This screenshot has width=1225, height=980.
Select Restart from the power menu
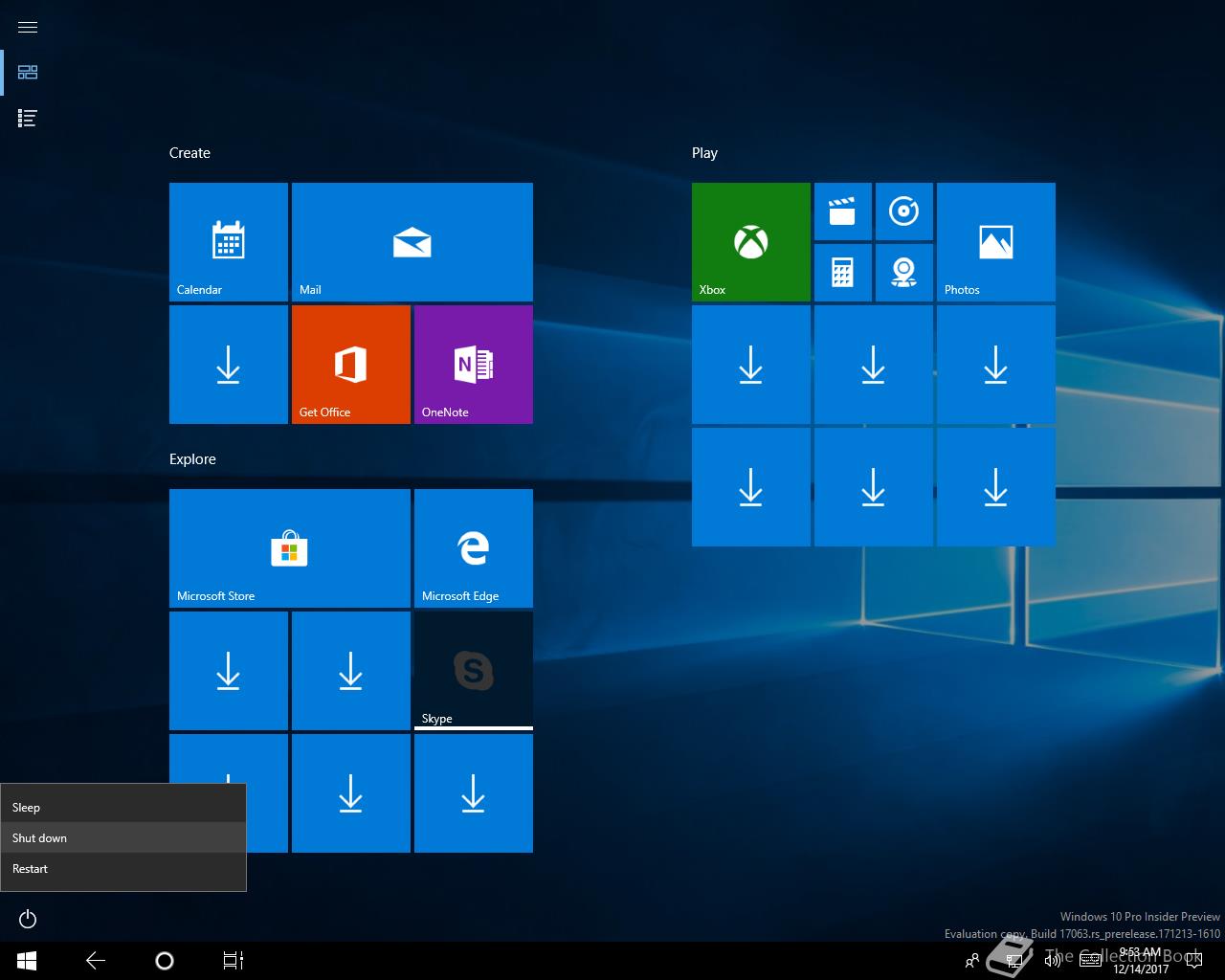(x=123, y=869)
